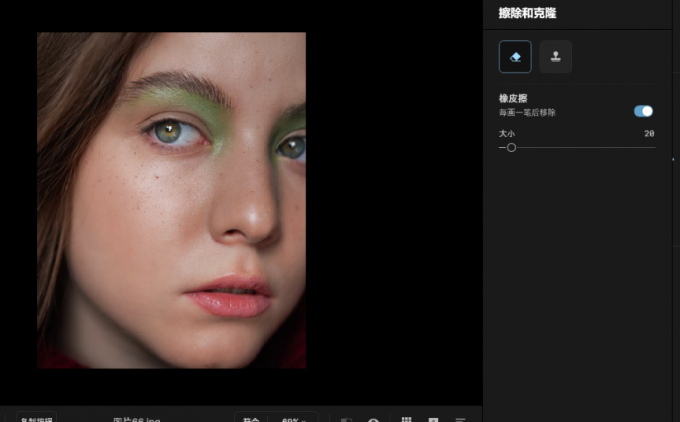Toggle the eye preview icon in bottom bar
Image resolution: width=680 pixels, height=422 pixels.
click(x=374, y=419)
